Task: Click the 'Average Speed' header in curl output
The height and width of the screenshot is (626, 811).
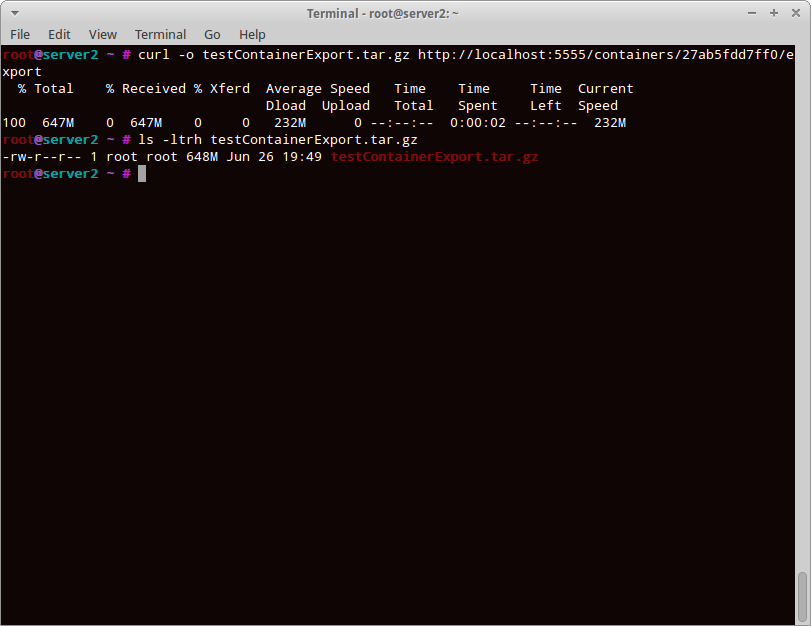Action: [x=318, y=89]
